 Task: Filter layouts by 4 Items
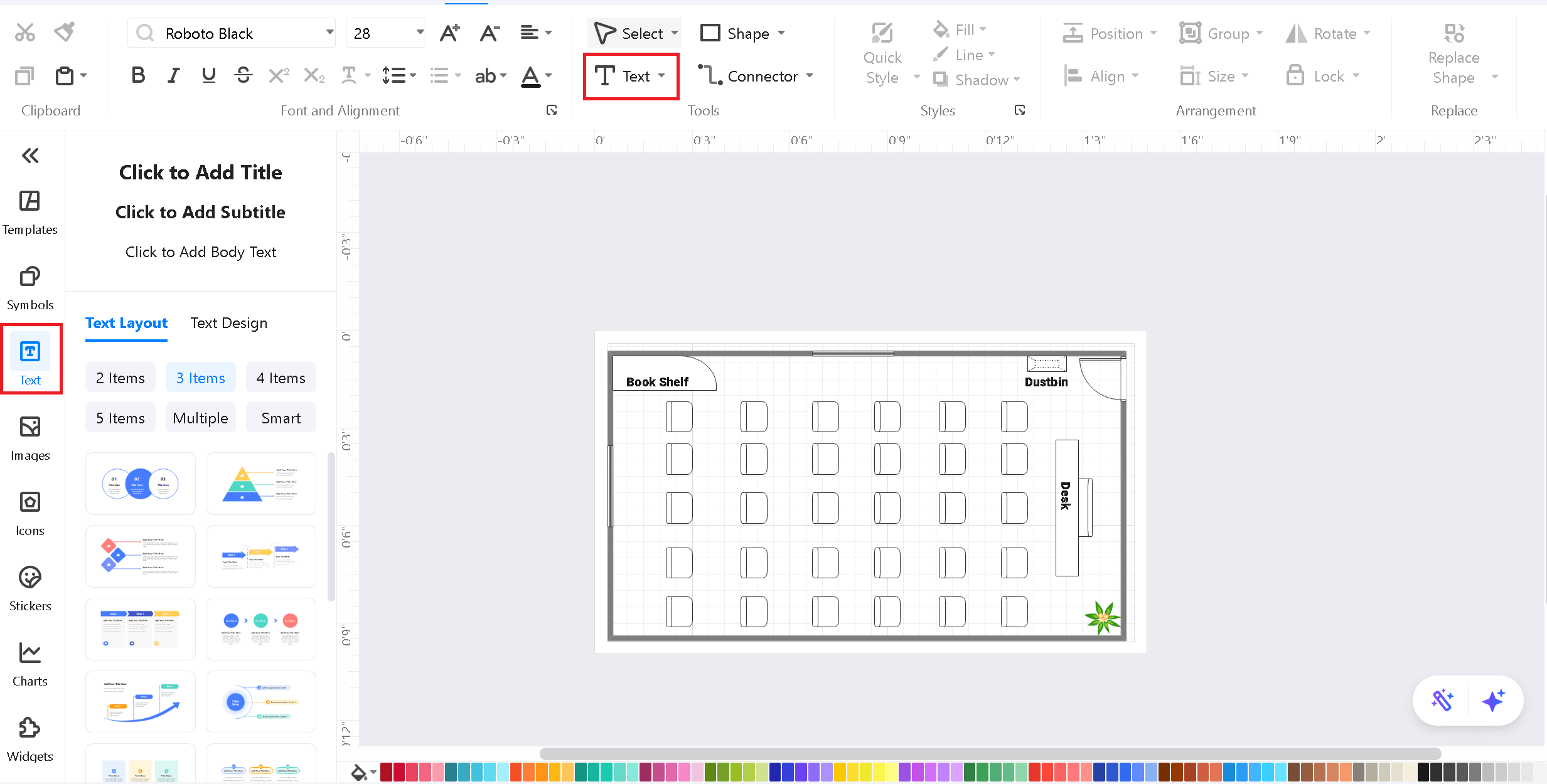click(x=281, y=378)
